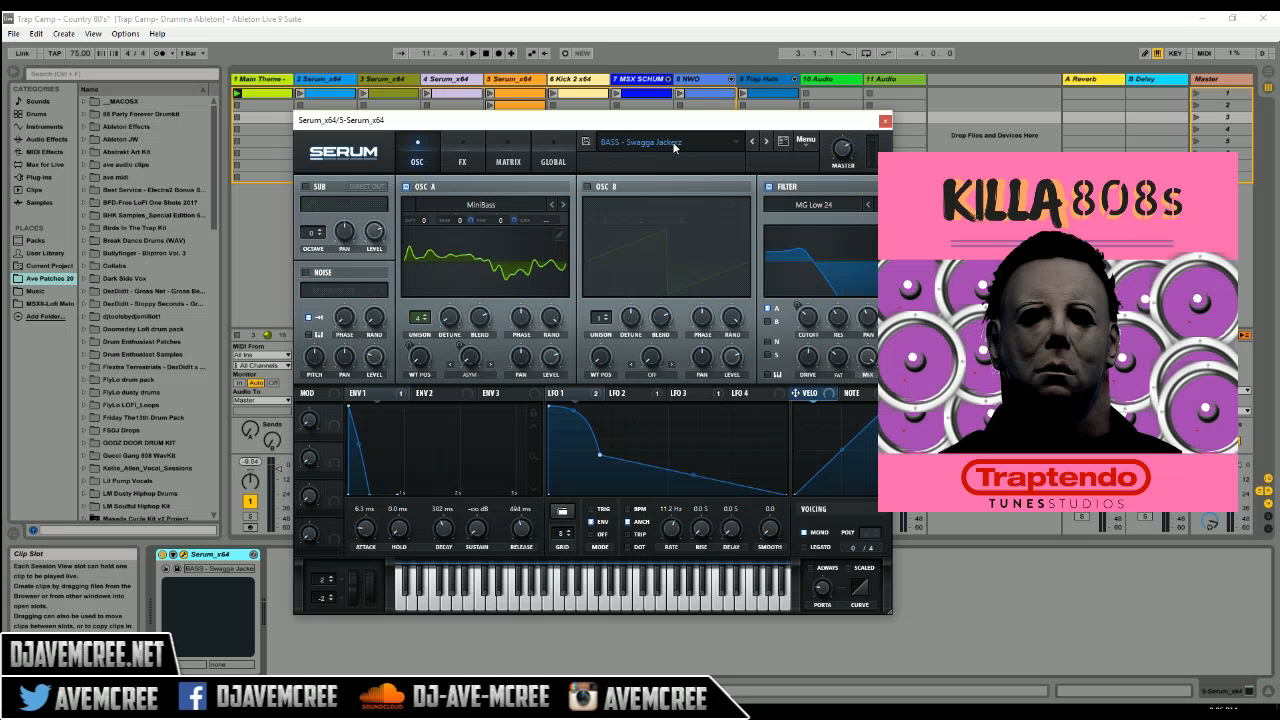Screen dimensions: 1280x720
Task: Click the Ableton stop transport button
Action: pyautogui.click(x=486, y=53)
